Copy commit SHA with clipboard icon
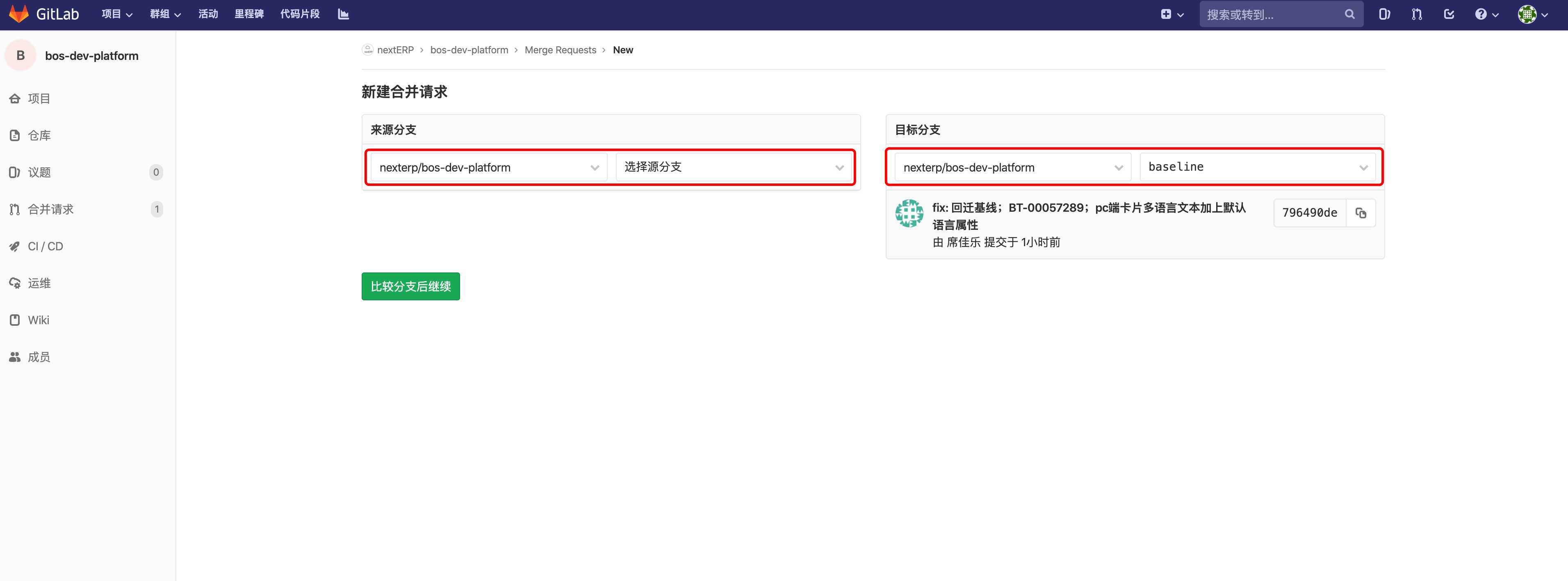Screen dimensions: 1568x581 (x=1361, y=213)
